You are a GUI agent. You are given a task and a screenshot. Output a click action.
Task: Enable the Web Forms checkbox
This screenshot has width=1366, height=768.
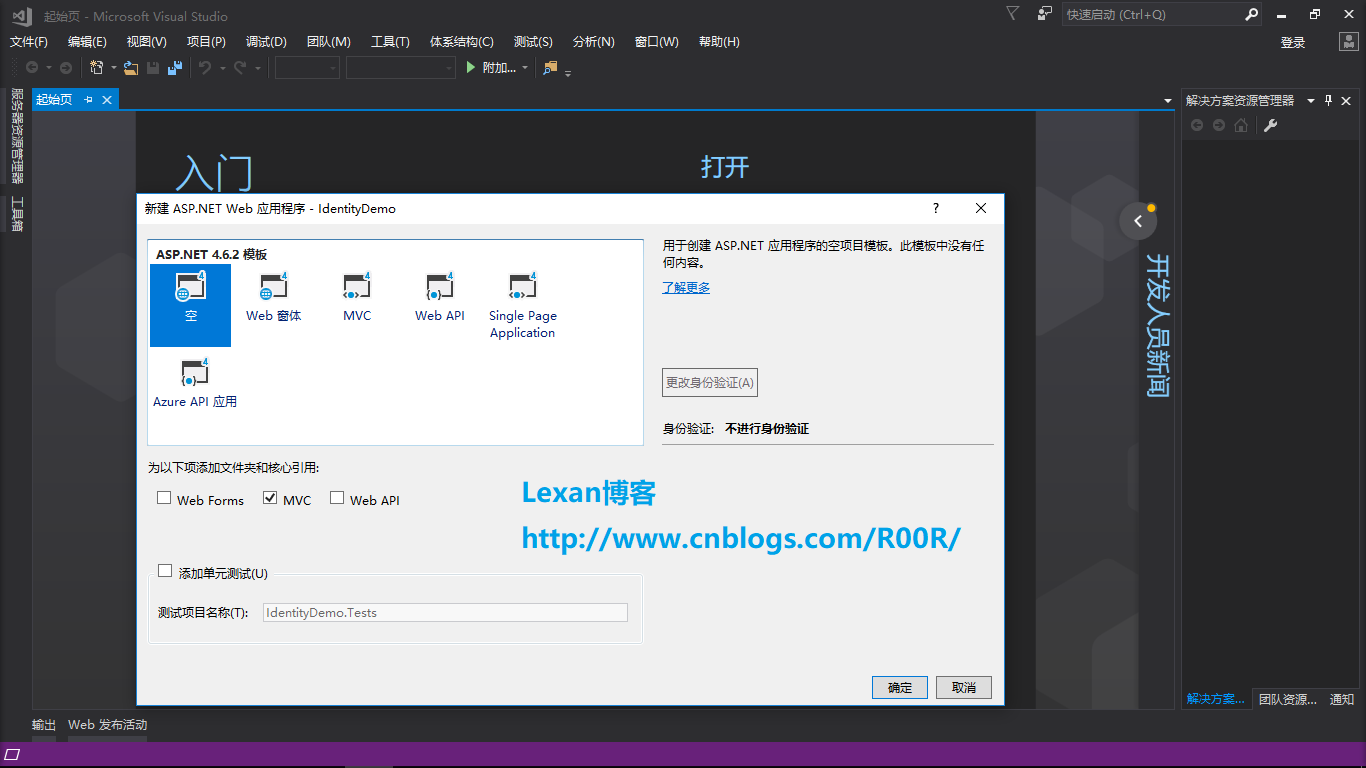(164, 498)
